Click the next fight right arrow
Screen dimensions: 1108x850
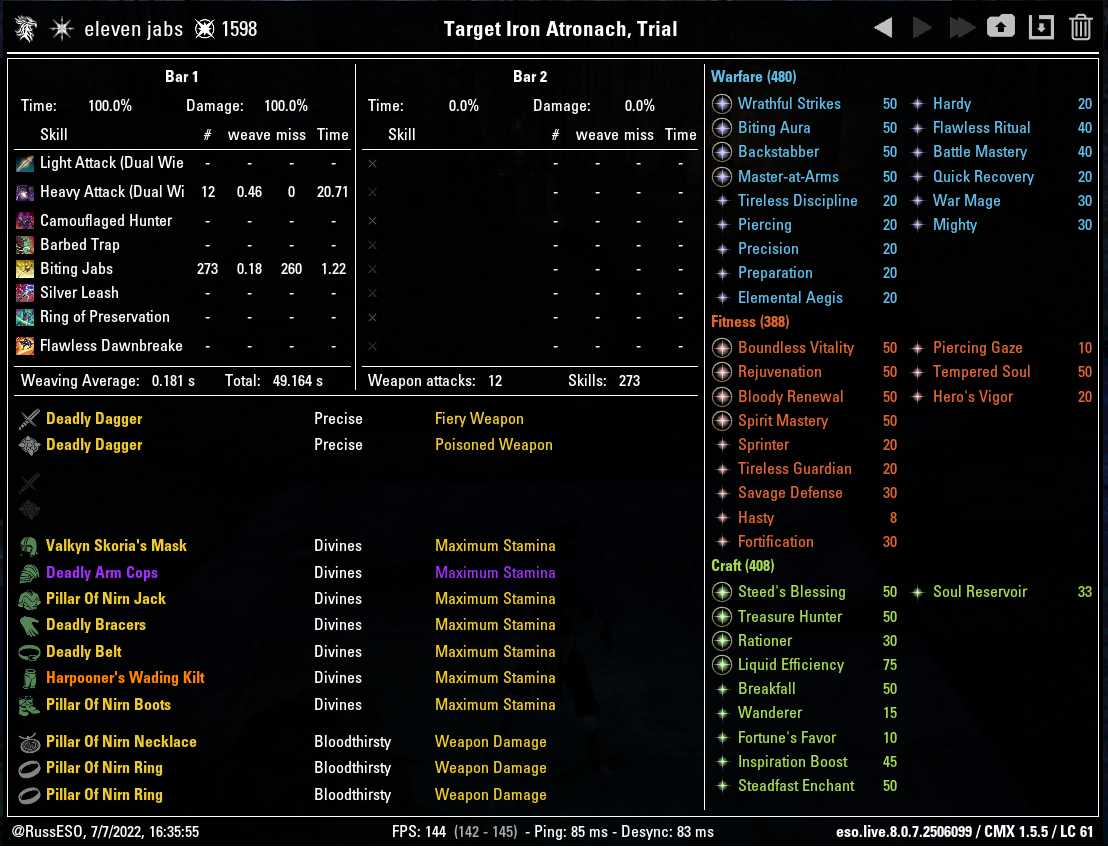921,28
